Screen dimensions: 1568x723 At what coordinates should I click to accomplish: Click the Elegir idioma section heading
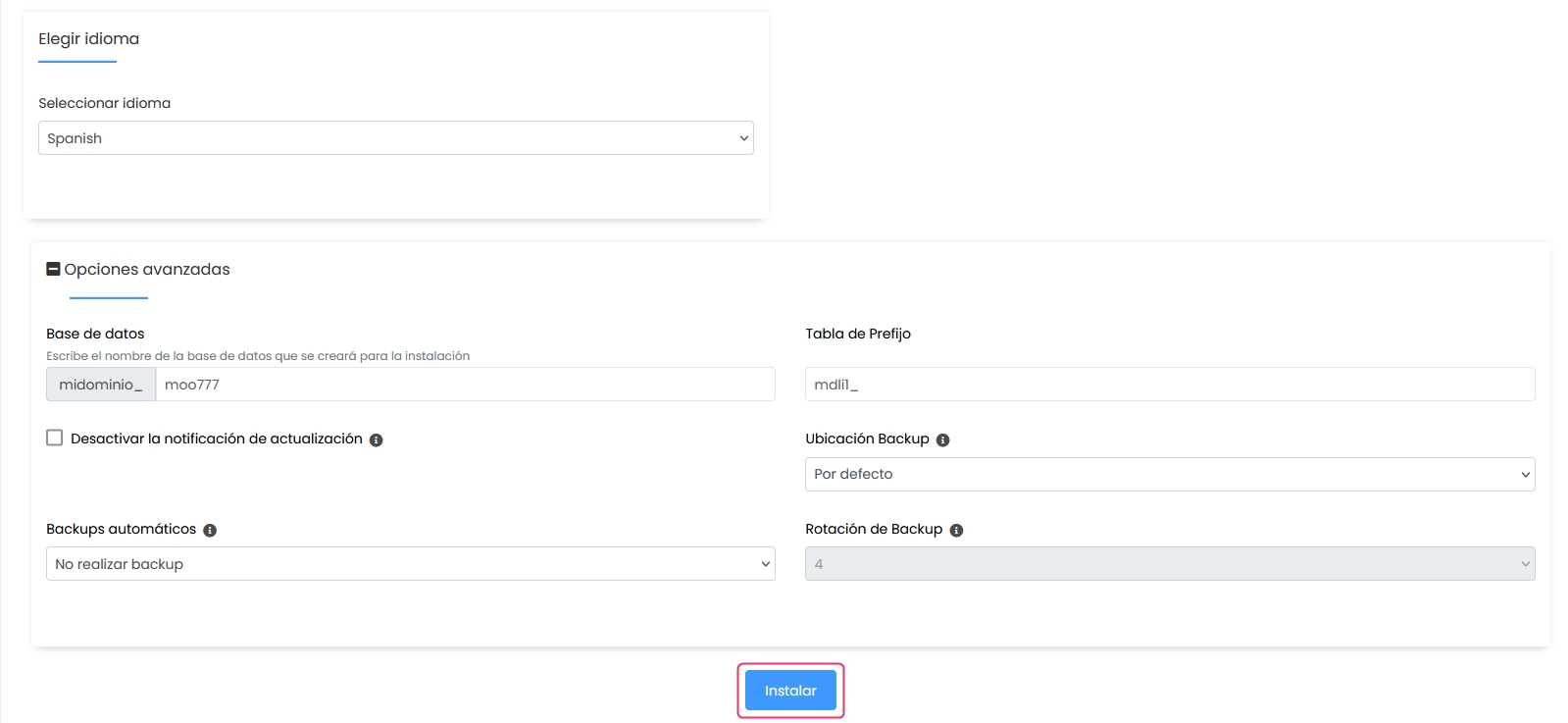click(89, 39)
